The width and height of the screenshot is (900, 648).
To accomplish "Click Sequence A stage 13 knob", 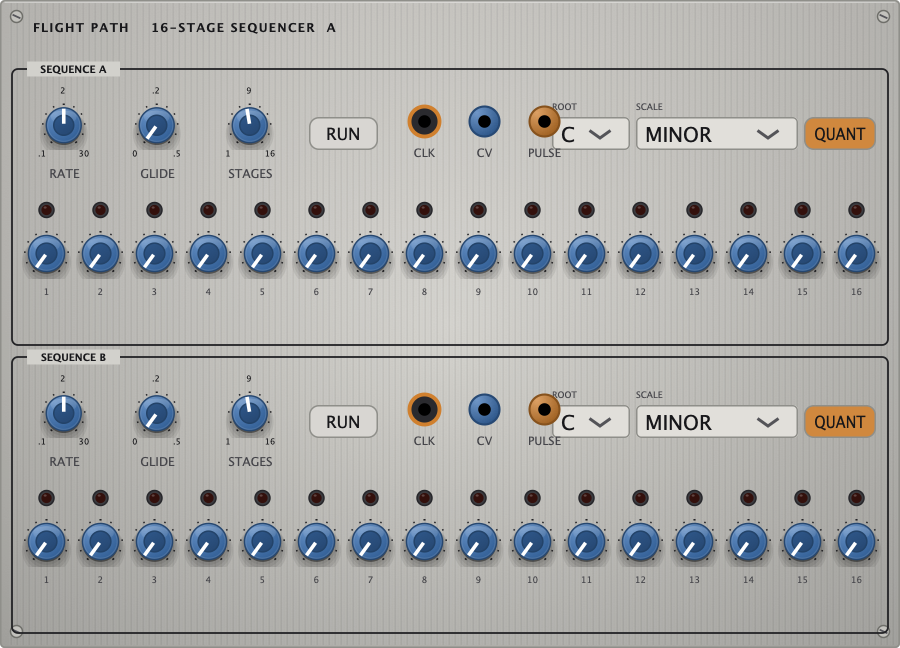I will point(694,254).
